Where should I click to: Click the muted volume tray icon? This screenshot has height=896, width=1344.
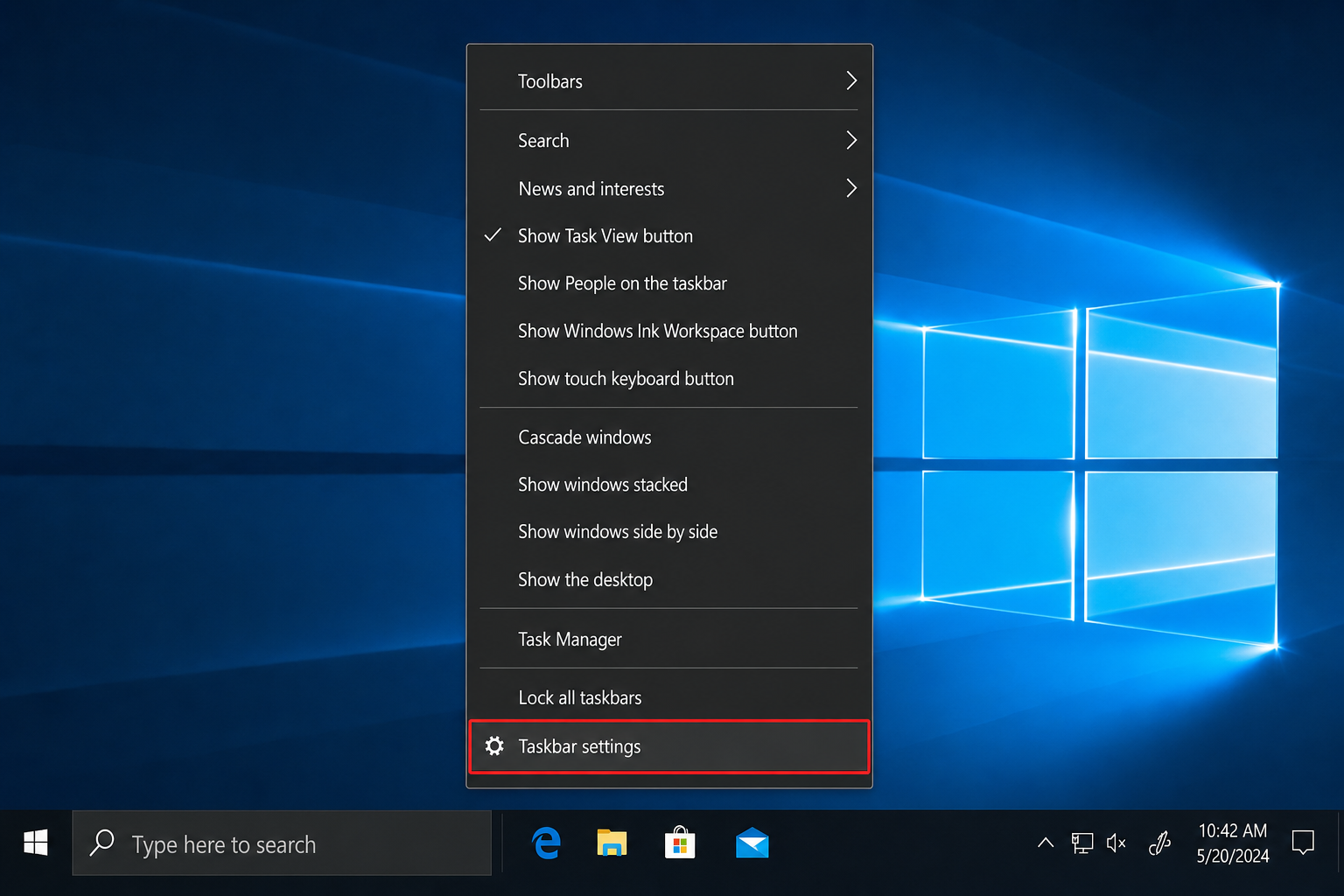click(x=1116, y=843)
